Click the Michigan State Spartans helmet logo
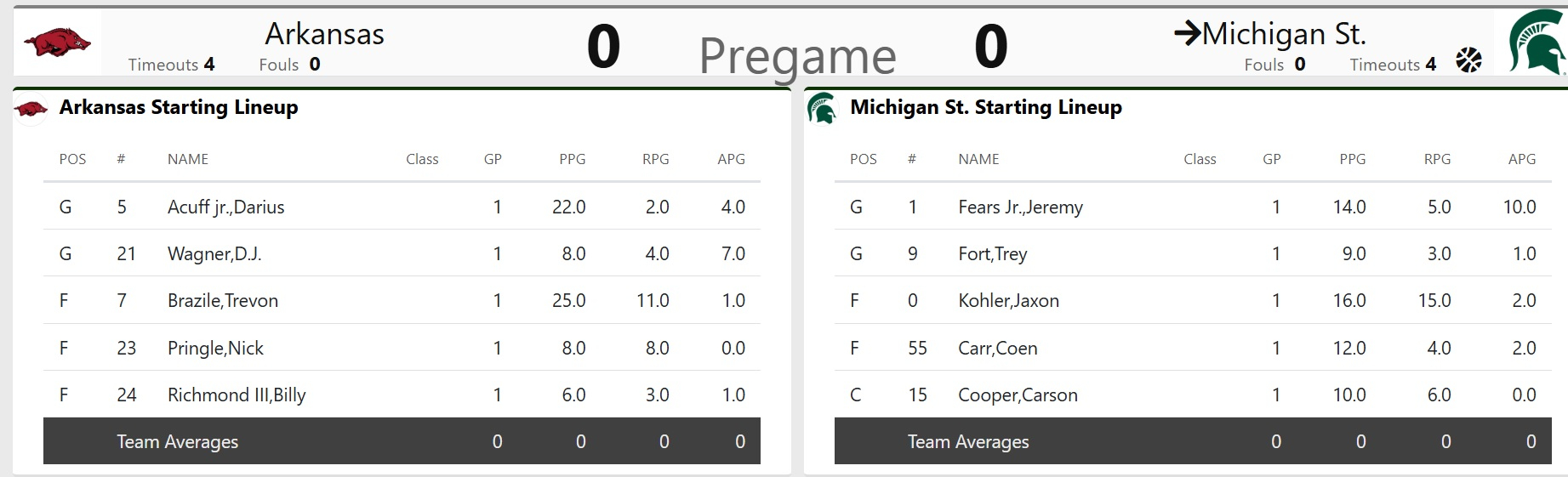The image size is (1568, 477). click(x=1537, y=43)
